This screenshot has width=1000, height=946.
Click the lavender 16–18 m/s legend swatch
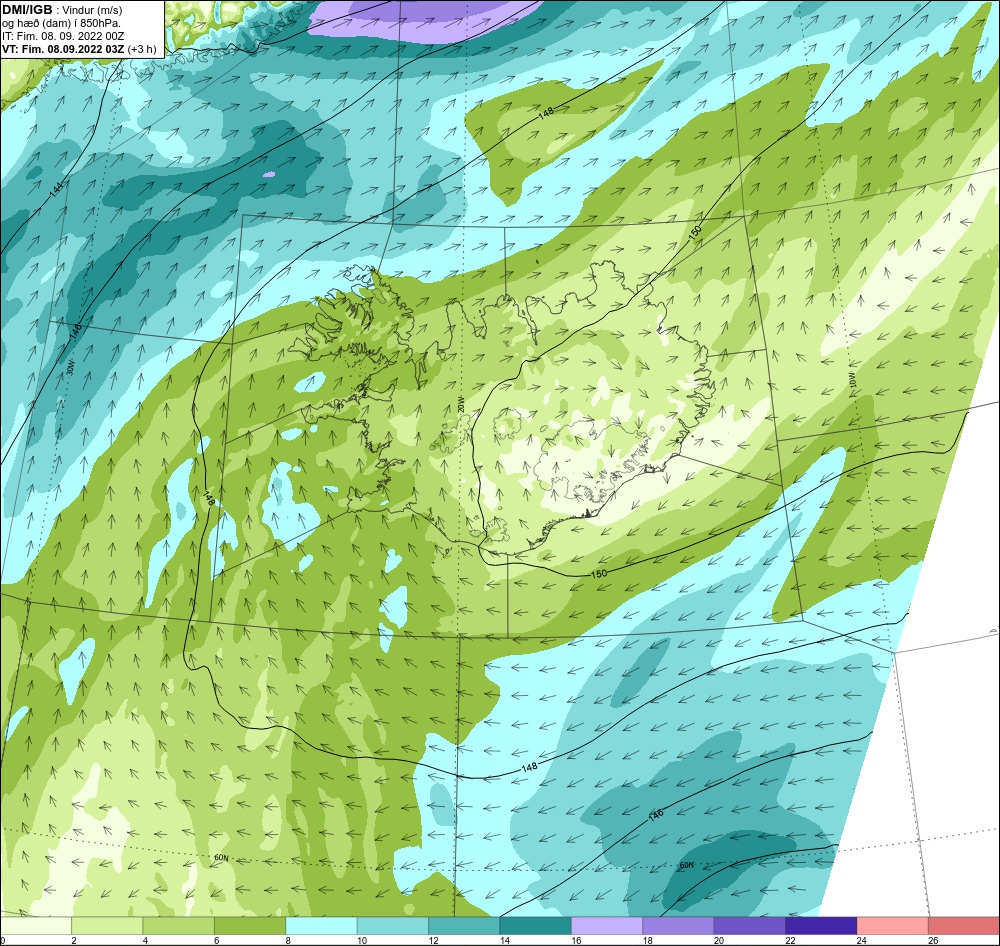[607, 926]
